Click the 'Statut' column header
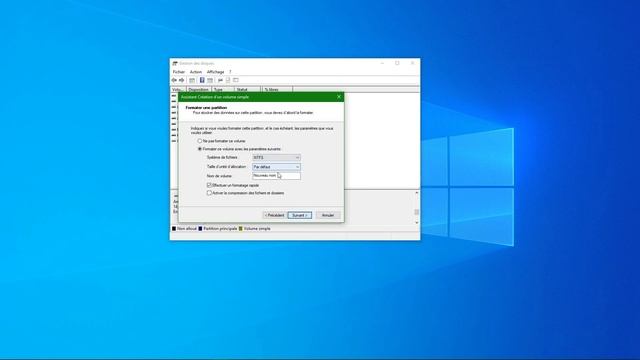 (x=247, y=89)
